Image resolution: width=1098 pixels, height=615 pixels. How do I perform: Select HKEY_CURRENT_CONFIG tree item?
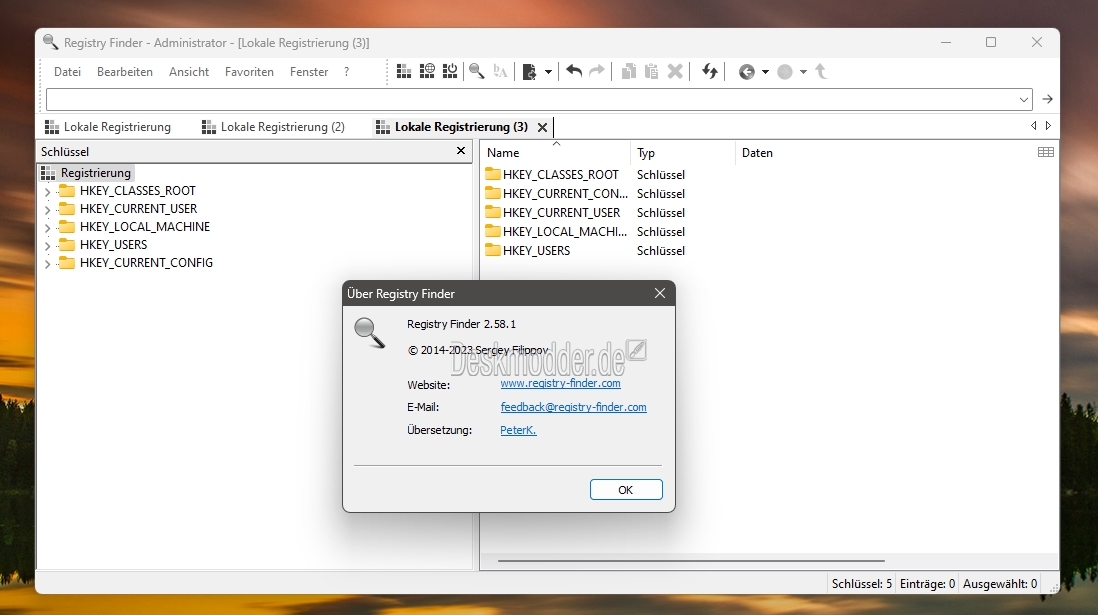click(x=146, y=263)
